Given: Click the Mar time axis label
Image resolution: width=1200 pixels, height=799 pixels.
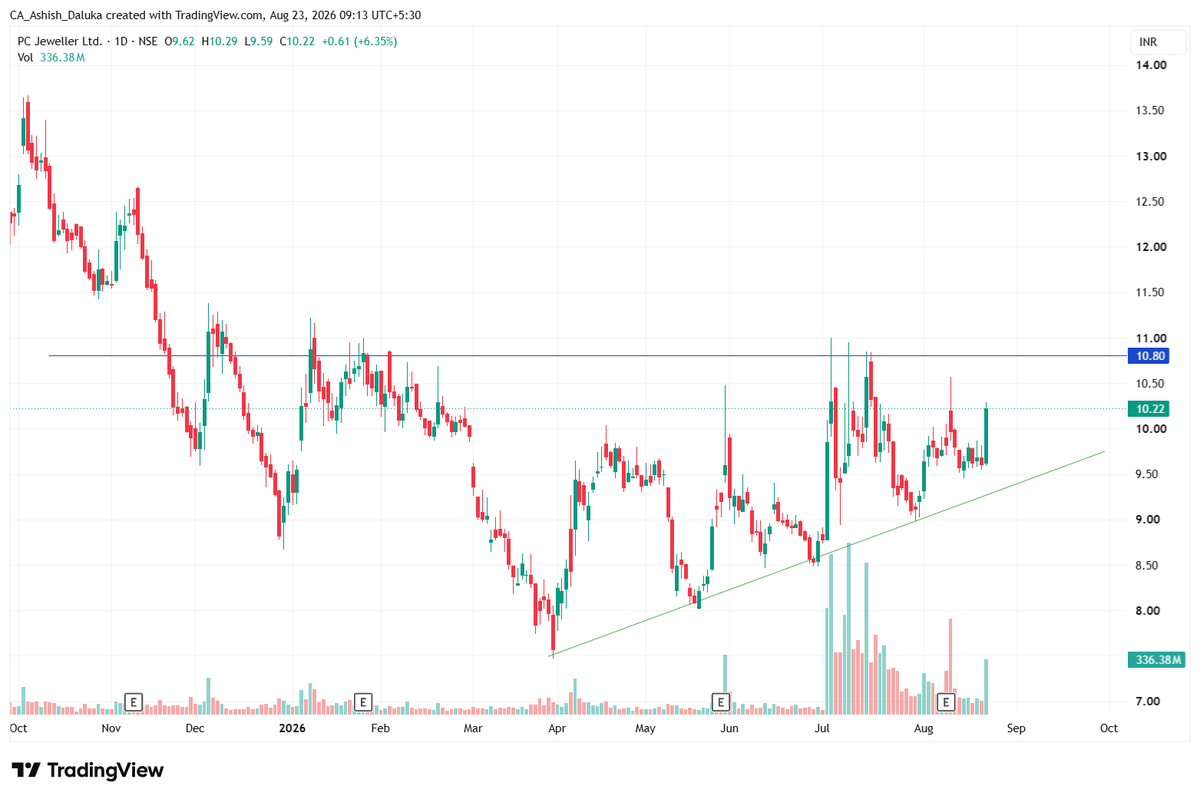Looking at the screenshot, I should (474, 729).
